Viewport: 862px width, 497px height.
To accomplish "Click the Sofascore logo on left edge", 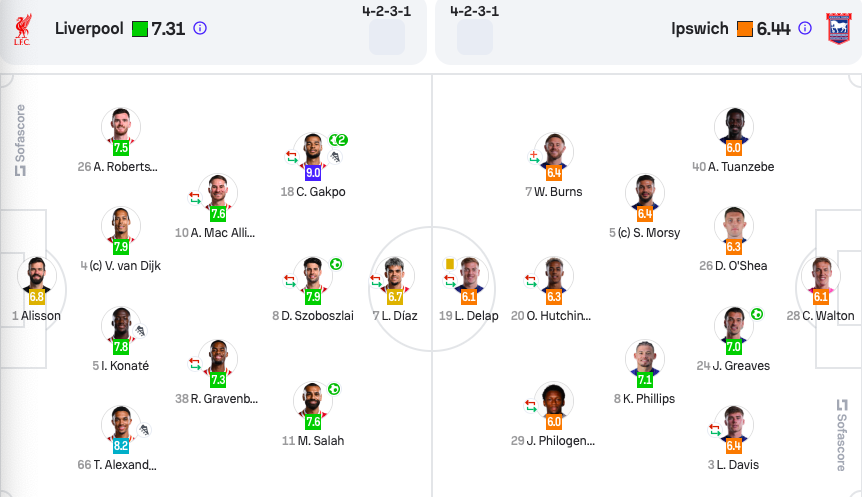I will [19, 140].
